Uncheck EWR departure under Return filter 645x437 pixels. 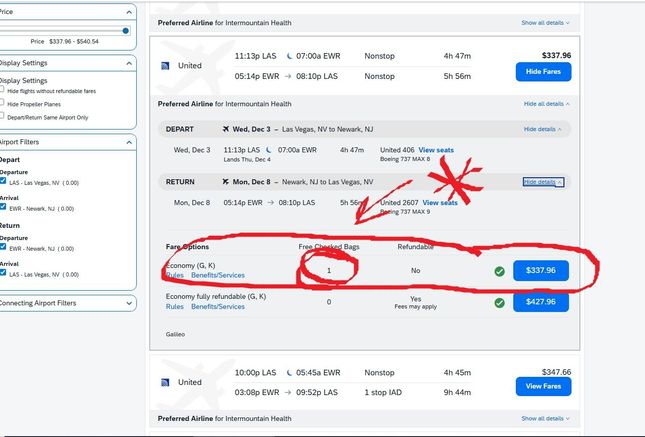pos(2,246)
